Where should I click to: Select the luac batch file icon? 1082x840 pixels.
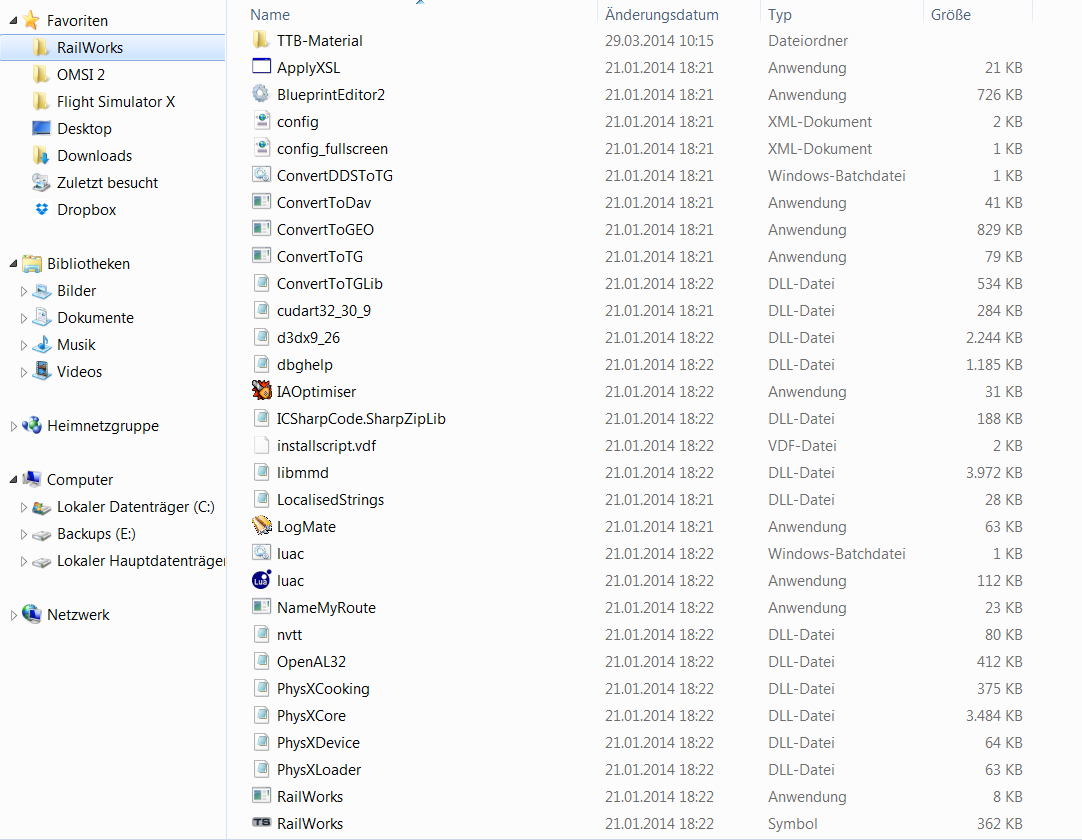261,553
